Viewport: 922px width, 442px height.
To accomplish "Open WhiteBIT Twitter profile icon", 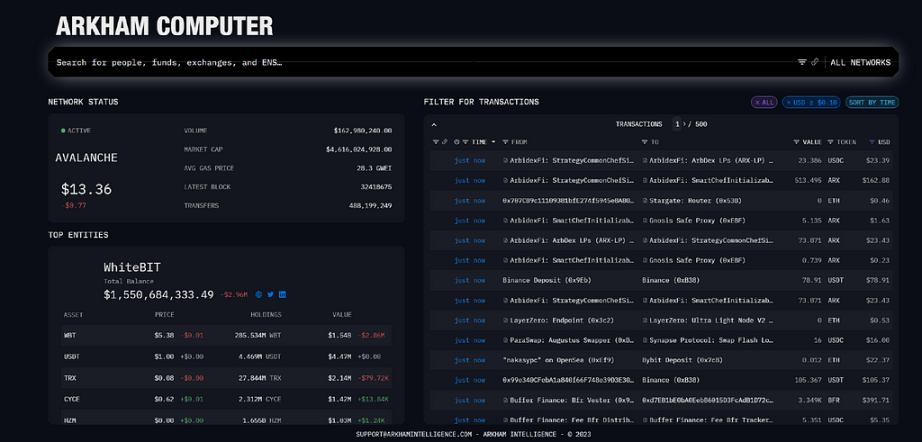I will pos(270,294).
